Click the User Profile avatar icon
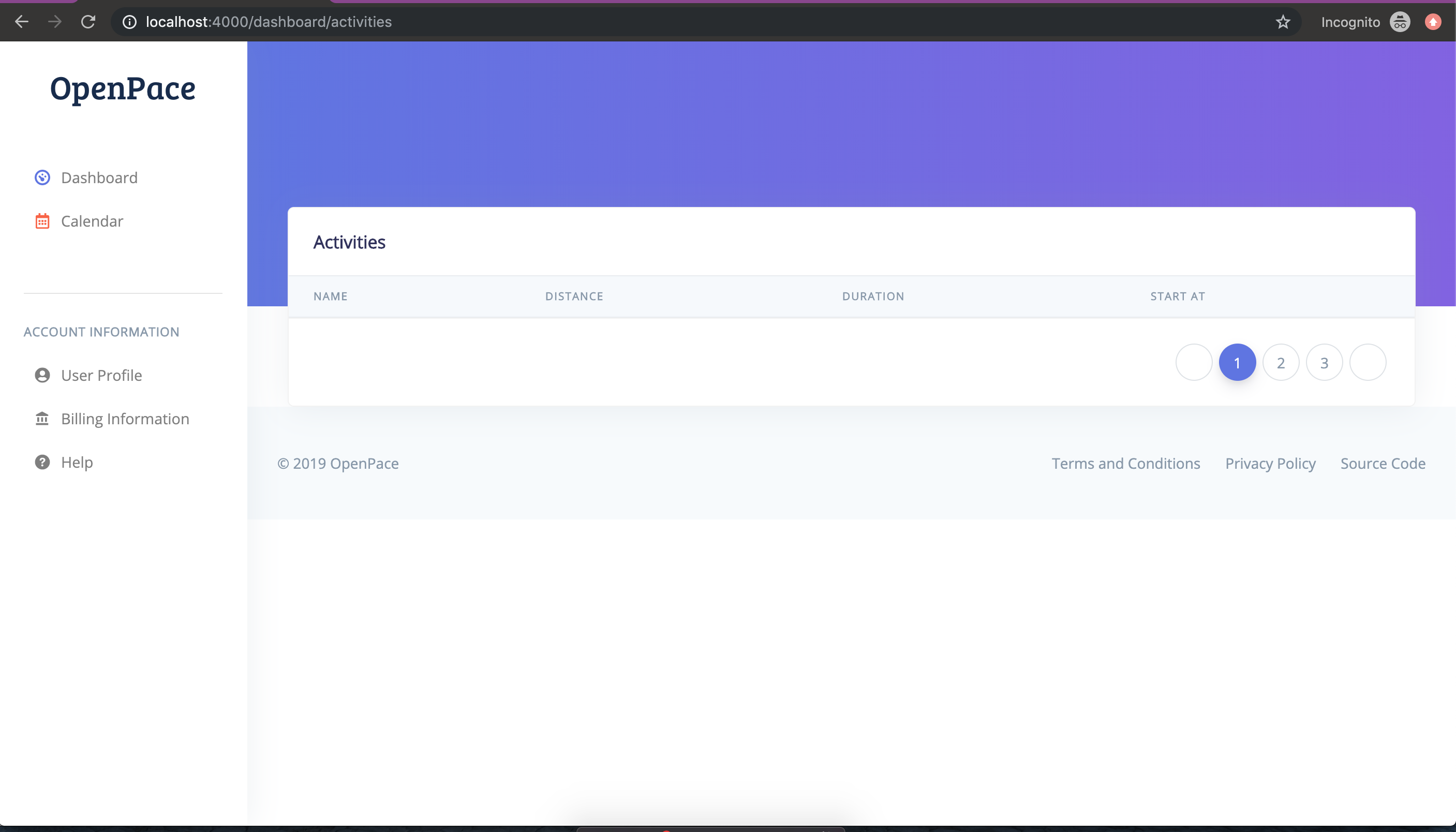1456x832 pixels. click(42, 376)
